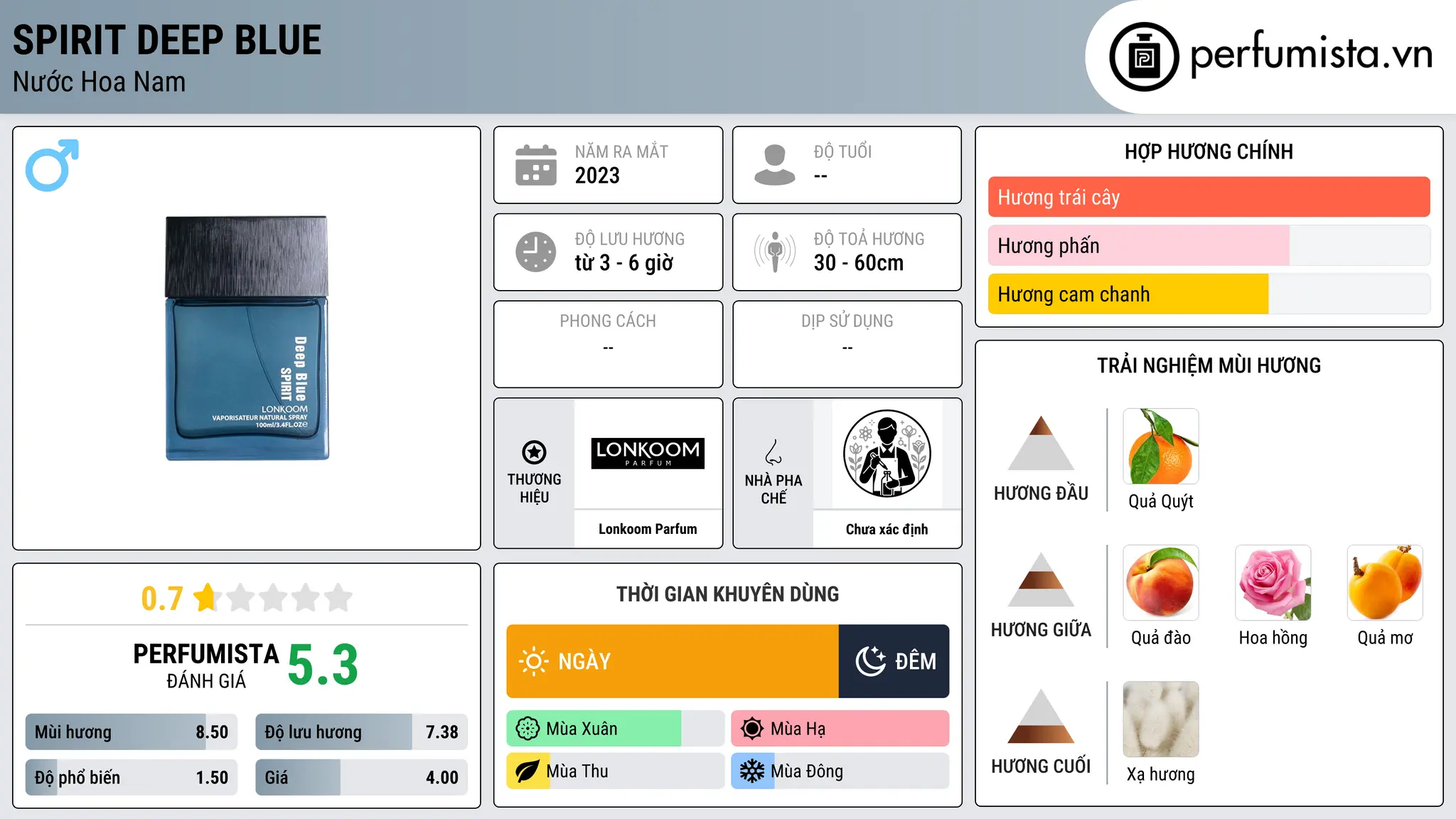The width and height of the screenshot is (1456, 819).
Task: Click the Mùa Hạ season bar
Action: tap(840, 729)
